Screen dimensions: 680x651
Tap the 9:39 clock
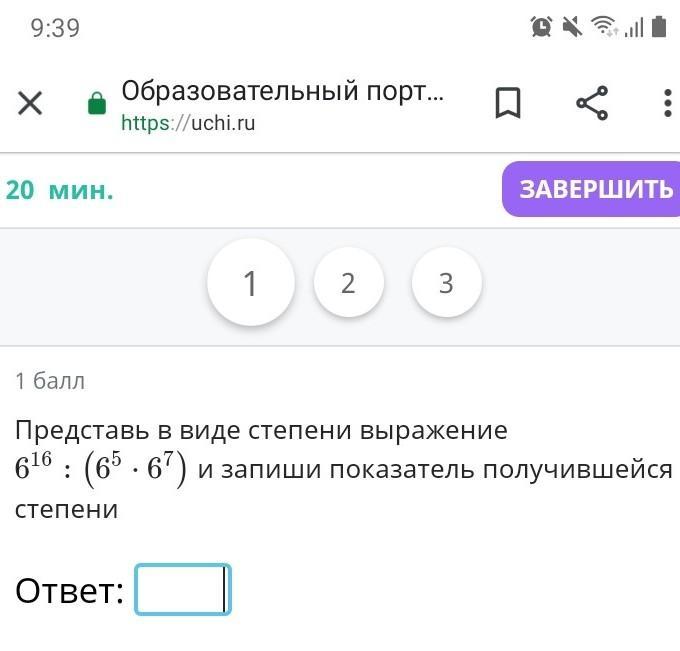tap(55, 28)
